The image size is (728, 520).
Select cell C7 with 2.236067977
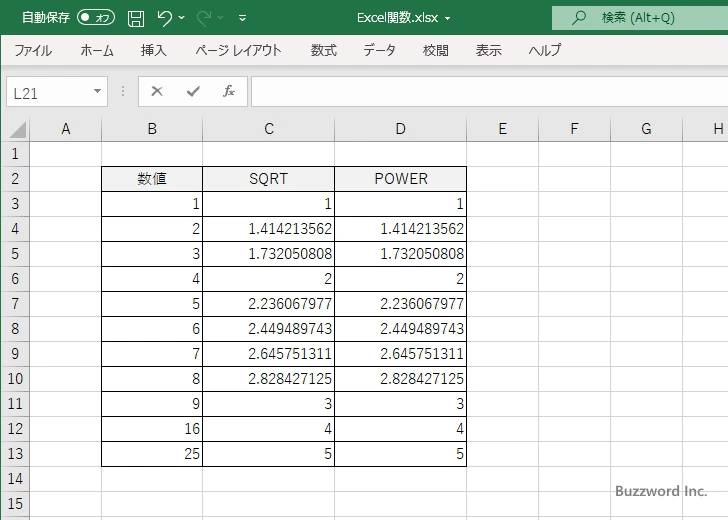click(269, 304)
